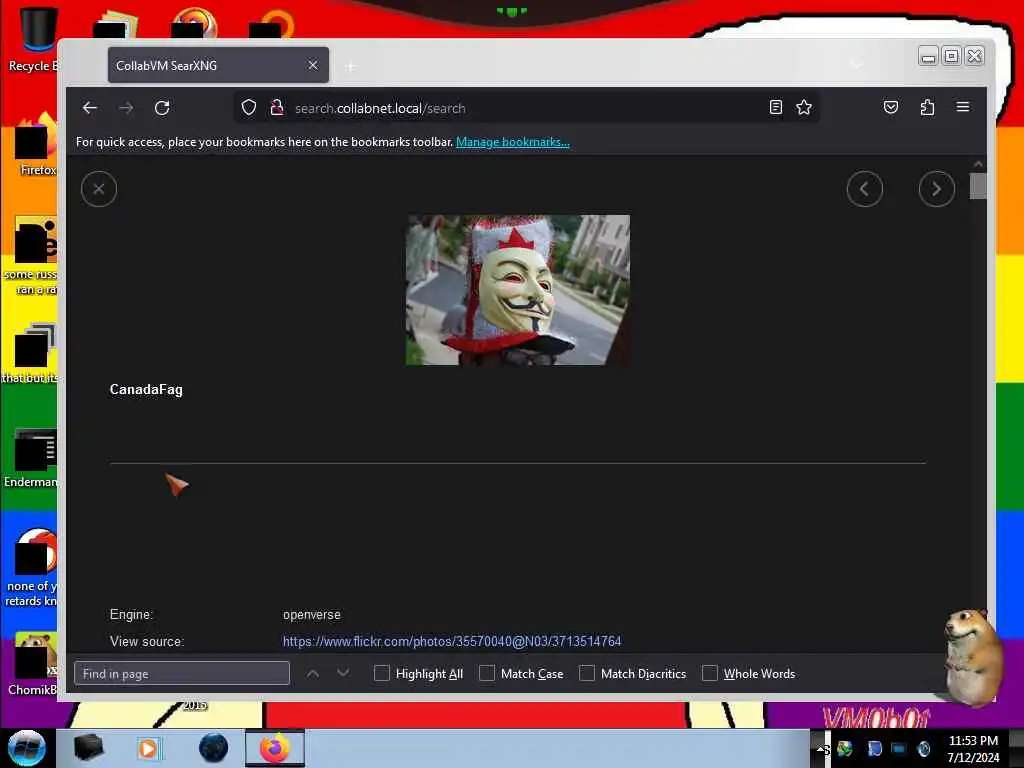Open the ChomikBox desktop icon

(33, 664)
